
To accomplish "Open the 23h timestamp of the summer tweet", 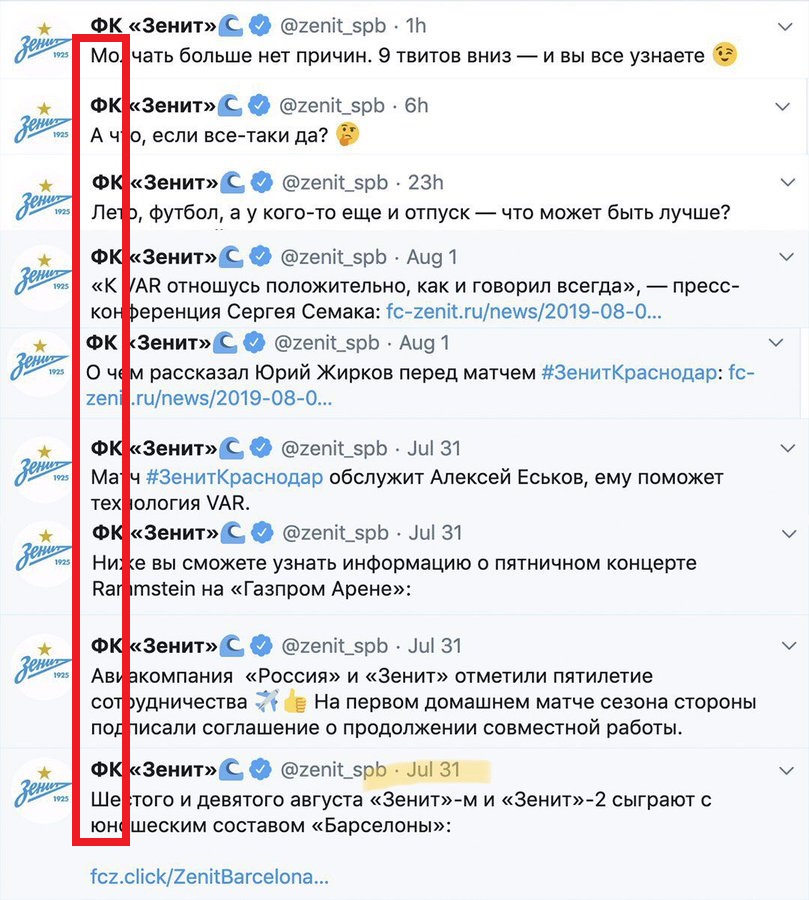I will (425, 183).
